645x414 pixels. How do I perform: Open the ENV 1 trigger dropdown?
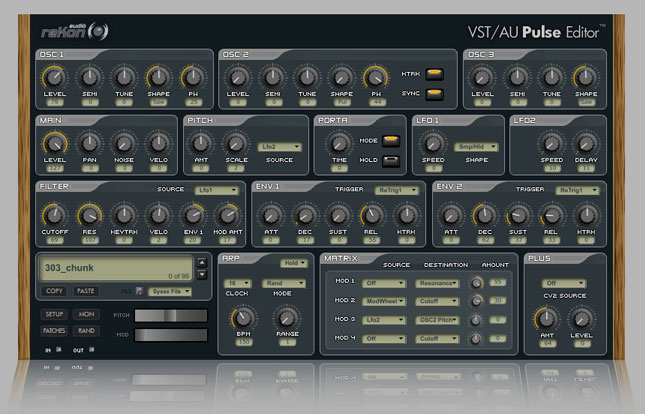397,190
